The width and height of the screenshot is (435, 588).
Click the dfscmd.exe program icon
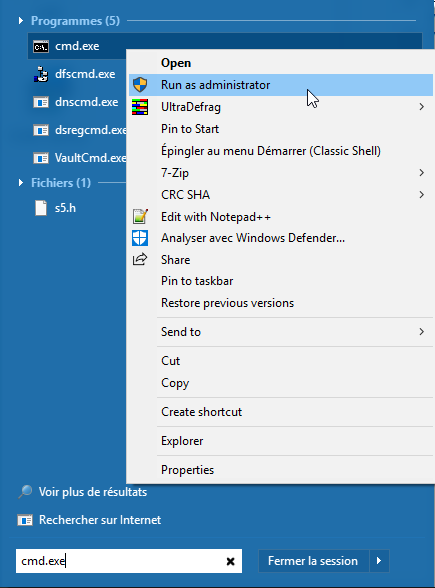(x=40, y=74)
